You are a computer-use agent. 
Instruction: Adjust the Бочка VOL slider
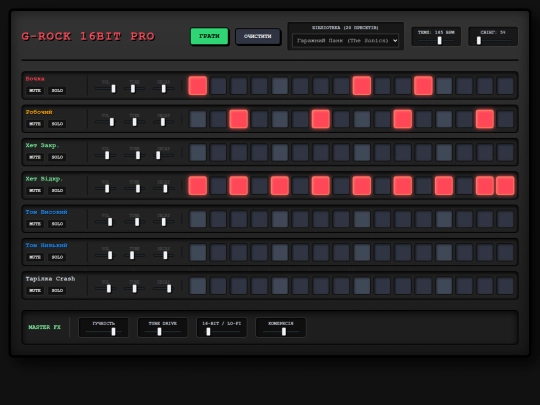(105, 89)
